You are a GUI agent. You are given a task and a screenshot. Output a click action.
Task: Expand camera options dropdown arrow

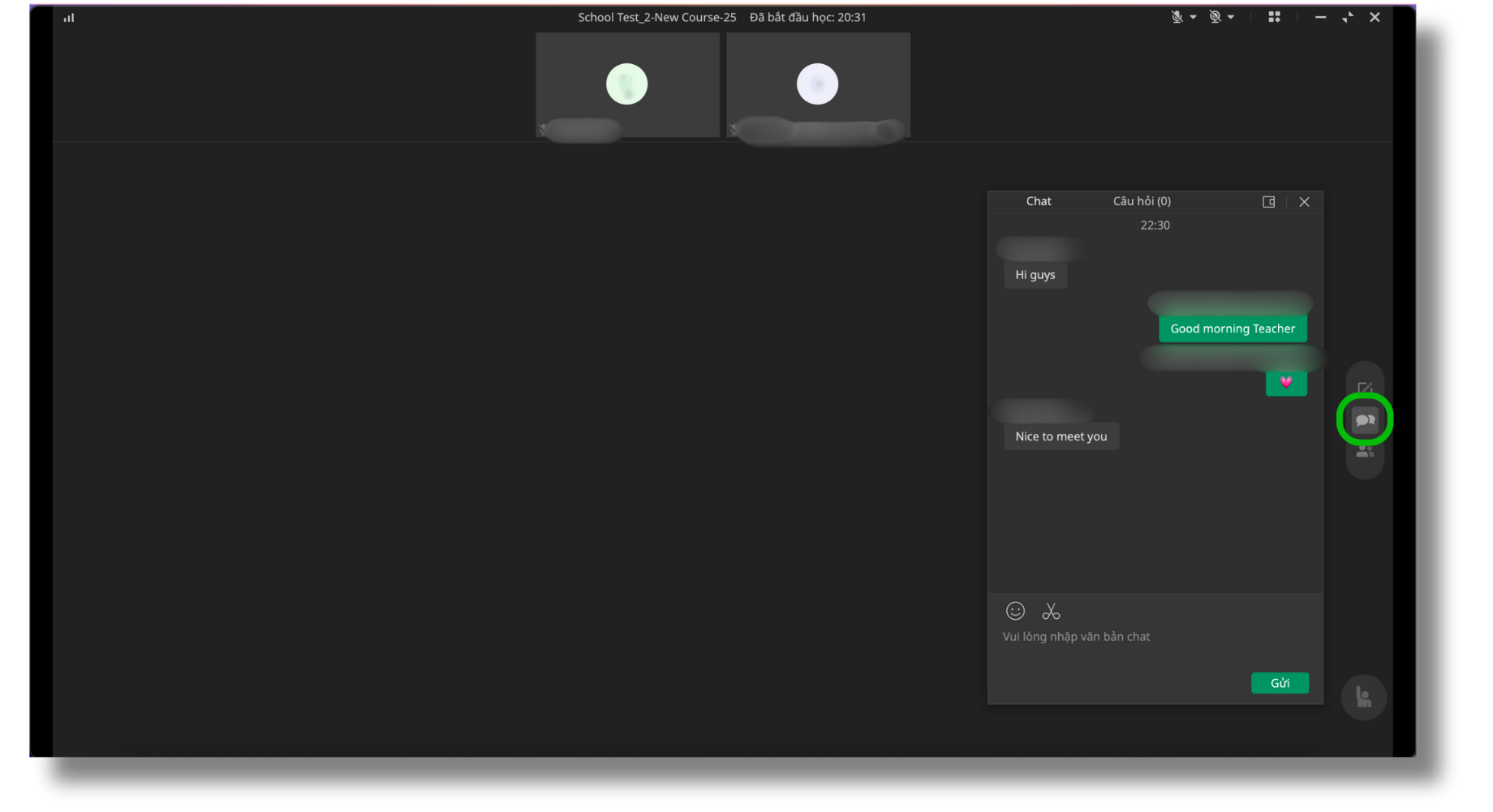(x=1231, y=17)
